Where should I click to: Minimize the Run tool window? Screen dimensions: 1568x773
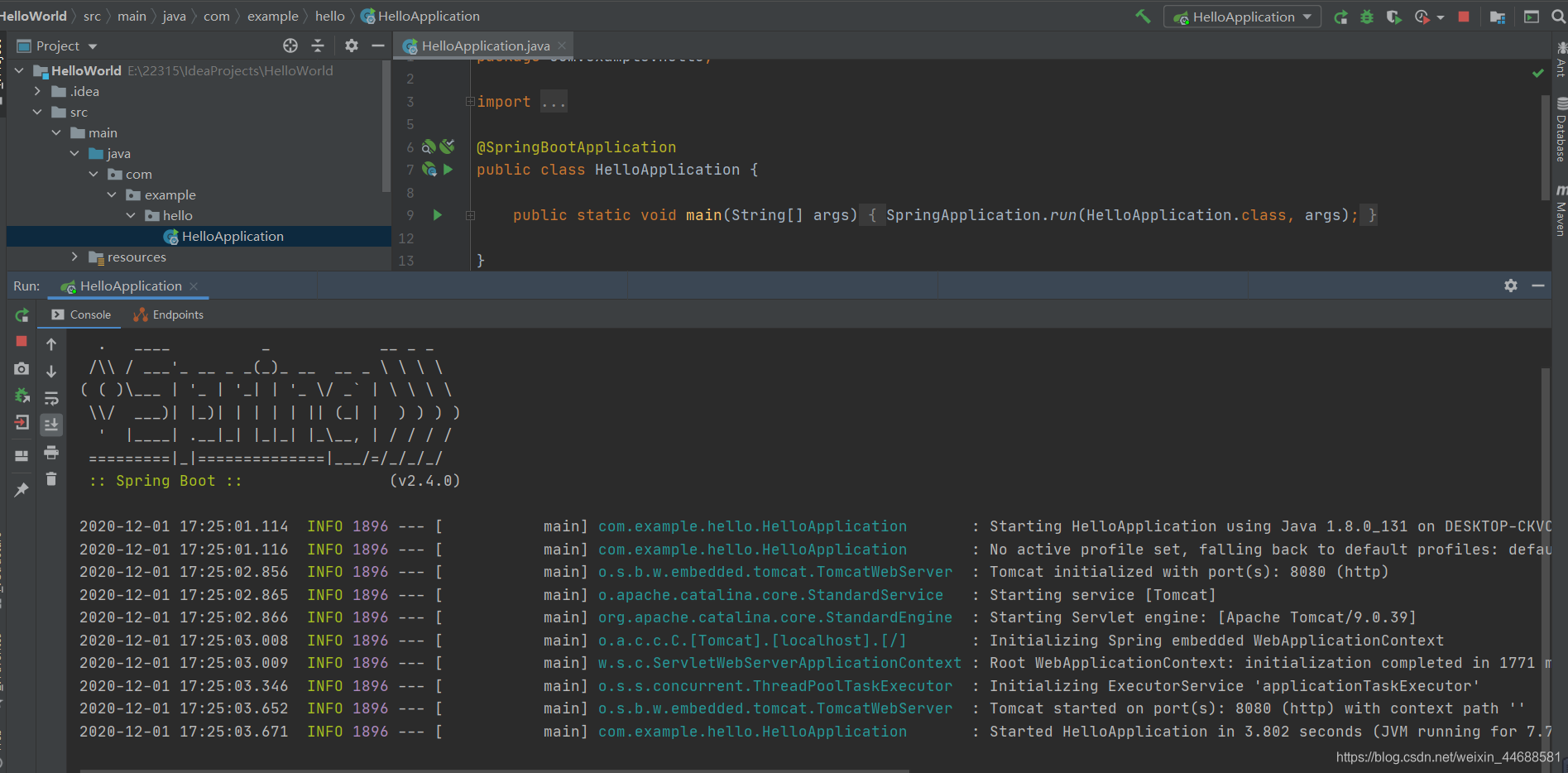point(1538,286)
